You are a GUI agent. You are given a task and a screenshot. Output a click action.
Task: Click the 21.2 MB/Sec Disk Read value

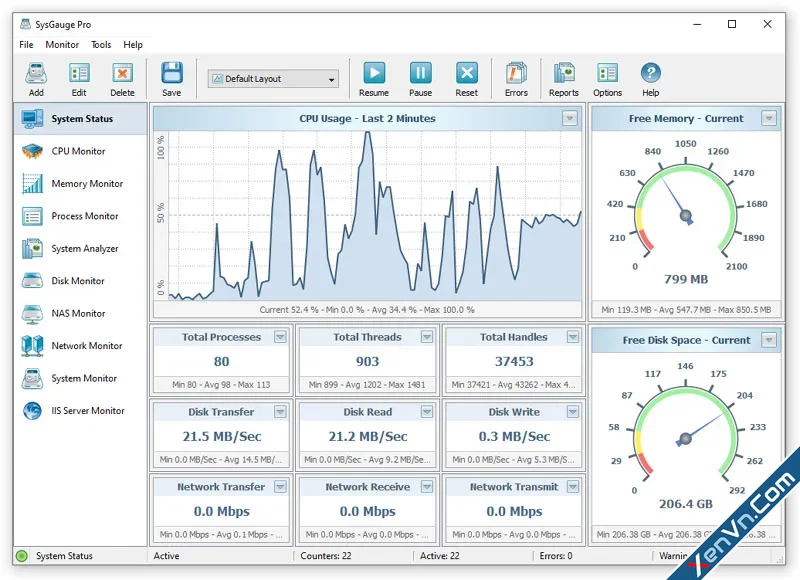367,437
